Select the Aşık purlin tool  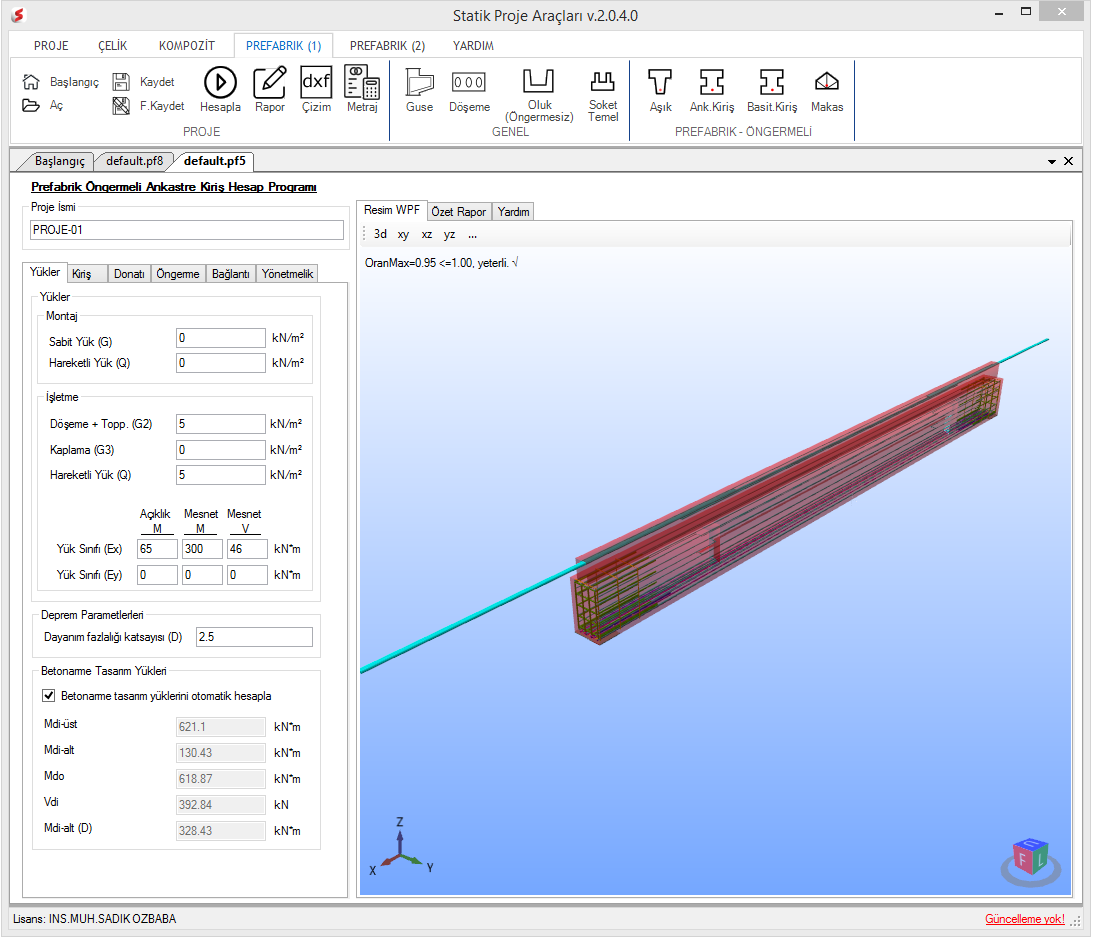pos(660,90)
